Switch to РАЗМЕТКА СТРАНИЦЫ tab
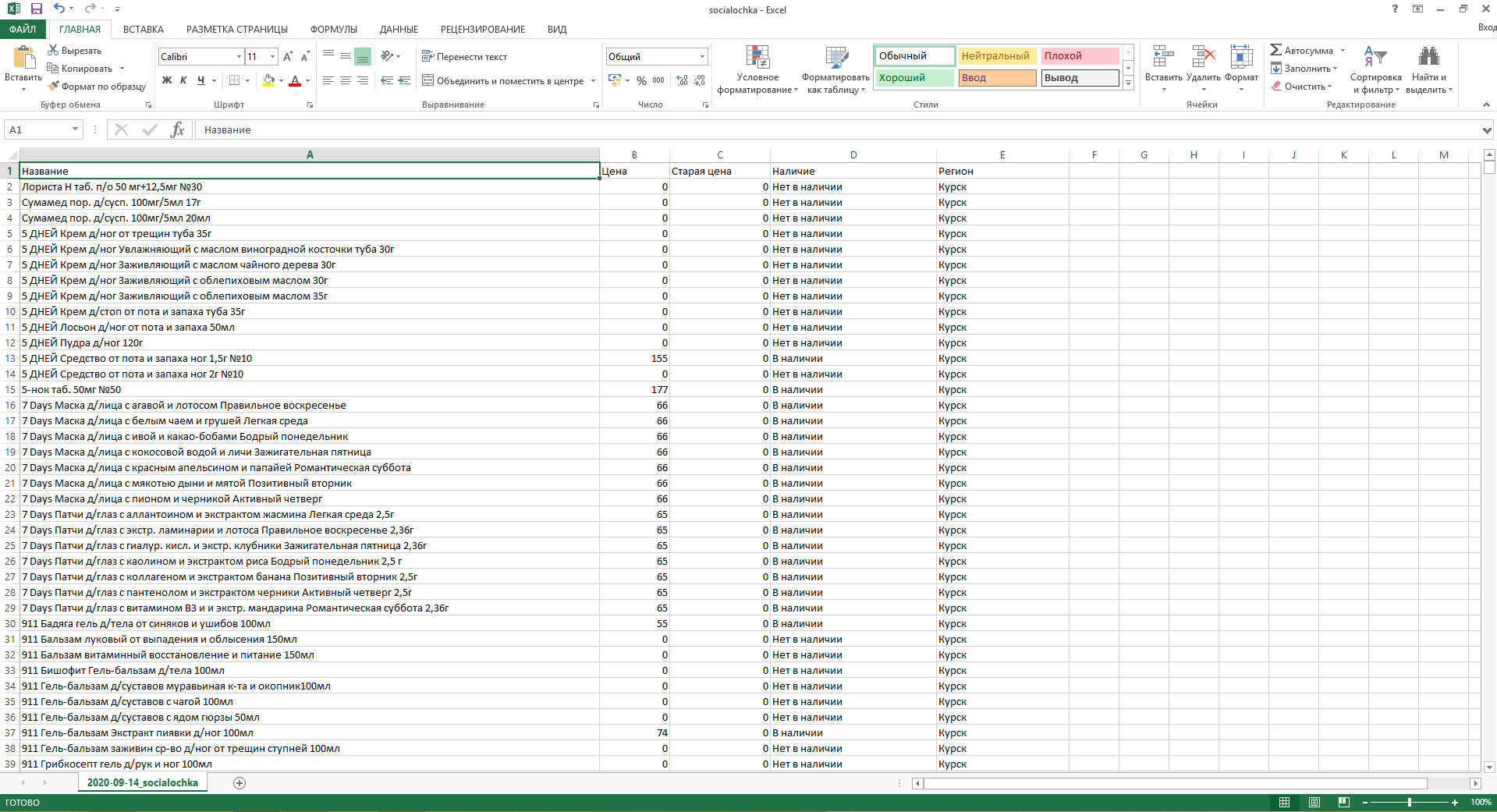The width and height of the screenshot is (1497, 812). coord(237,29)
